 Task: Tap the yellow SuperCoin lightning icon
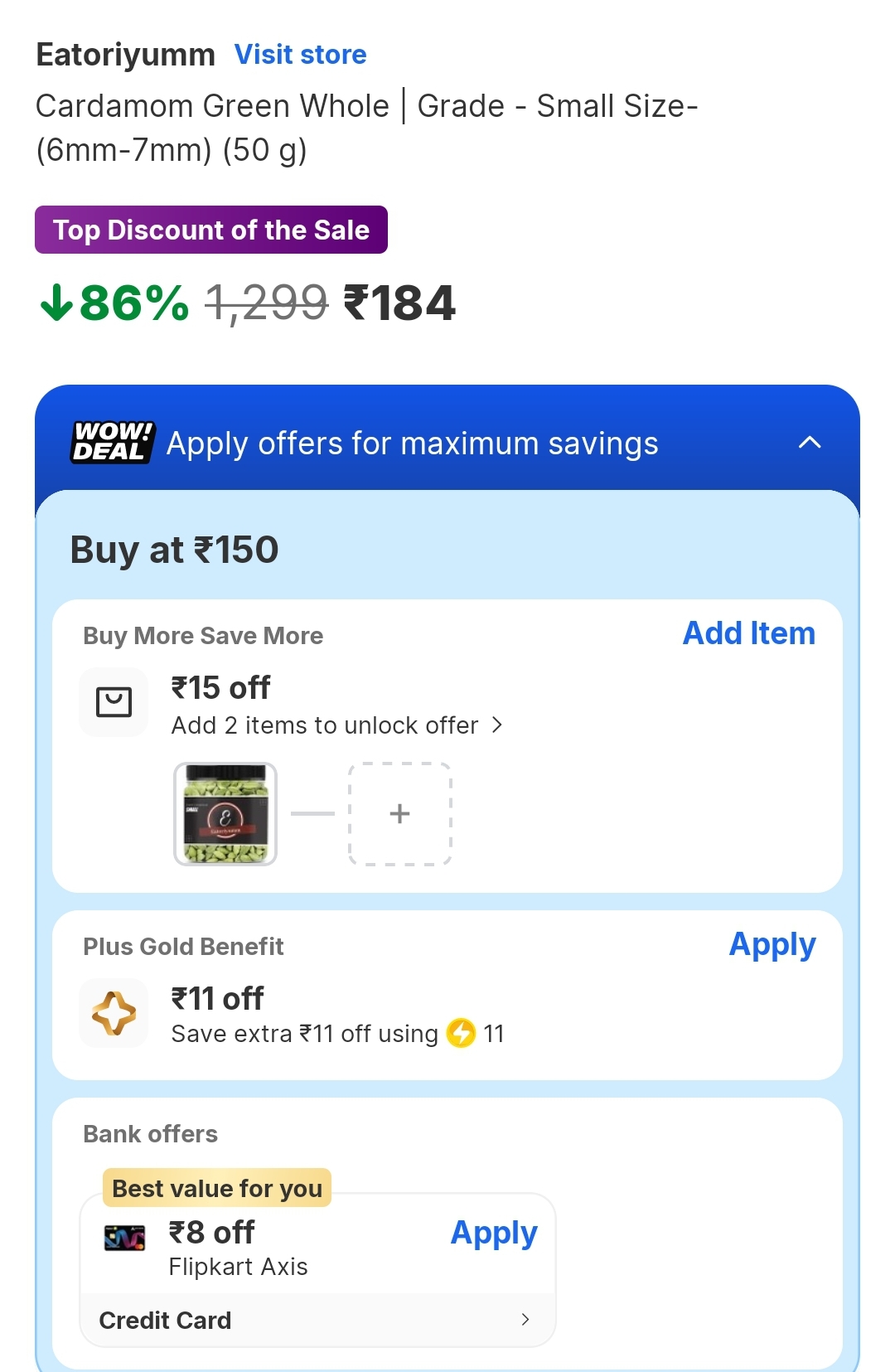[x=461, y=1033]
